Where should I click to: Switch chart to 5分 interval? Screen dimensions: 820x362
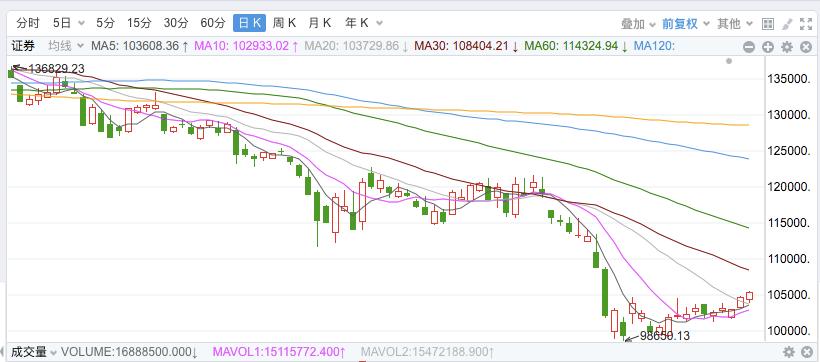(105, 23)
